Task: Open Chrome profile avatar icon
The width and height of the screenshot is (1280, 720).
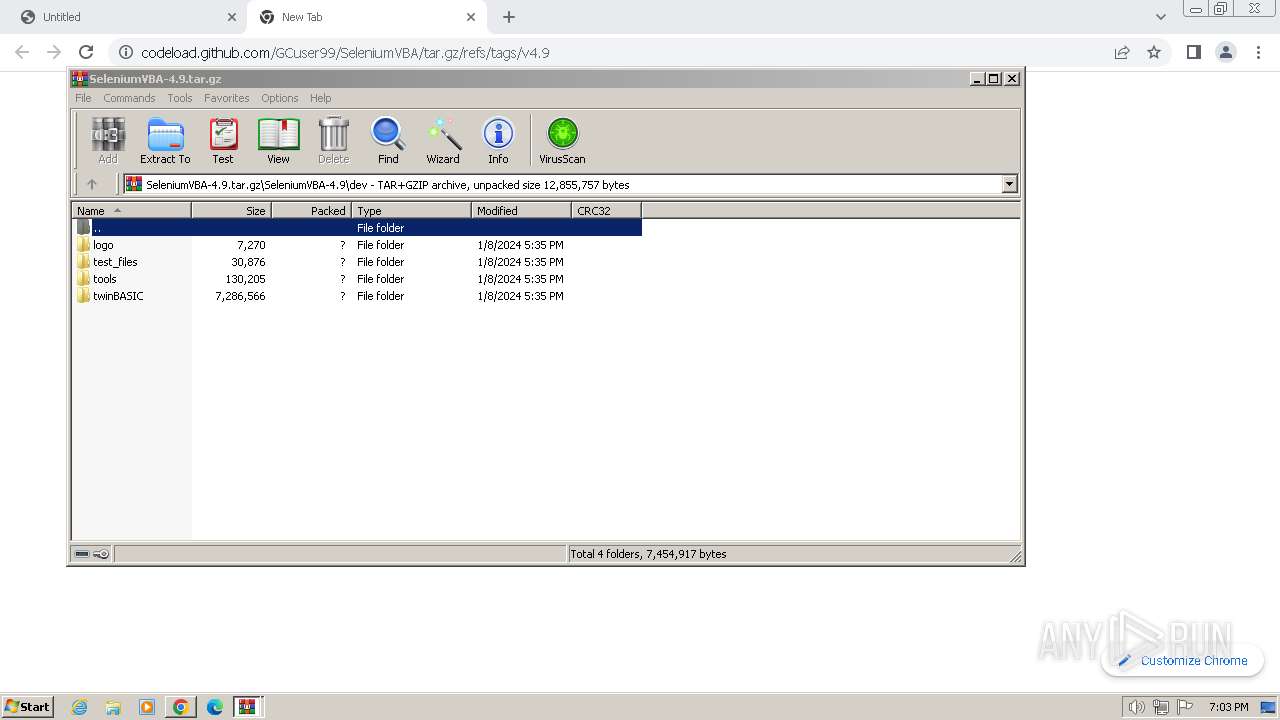Action: click(x=1226, y=52)
